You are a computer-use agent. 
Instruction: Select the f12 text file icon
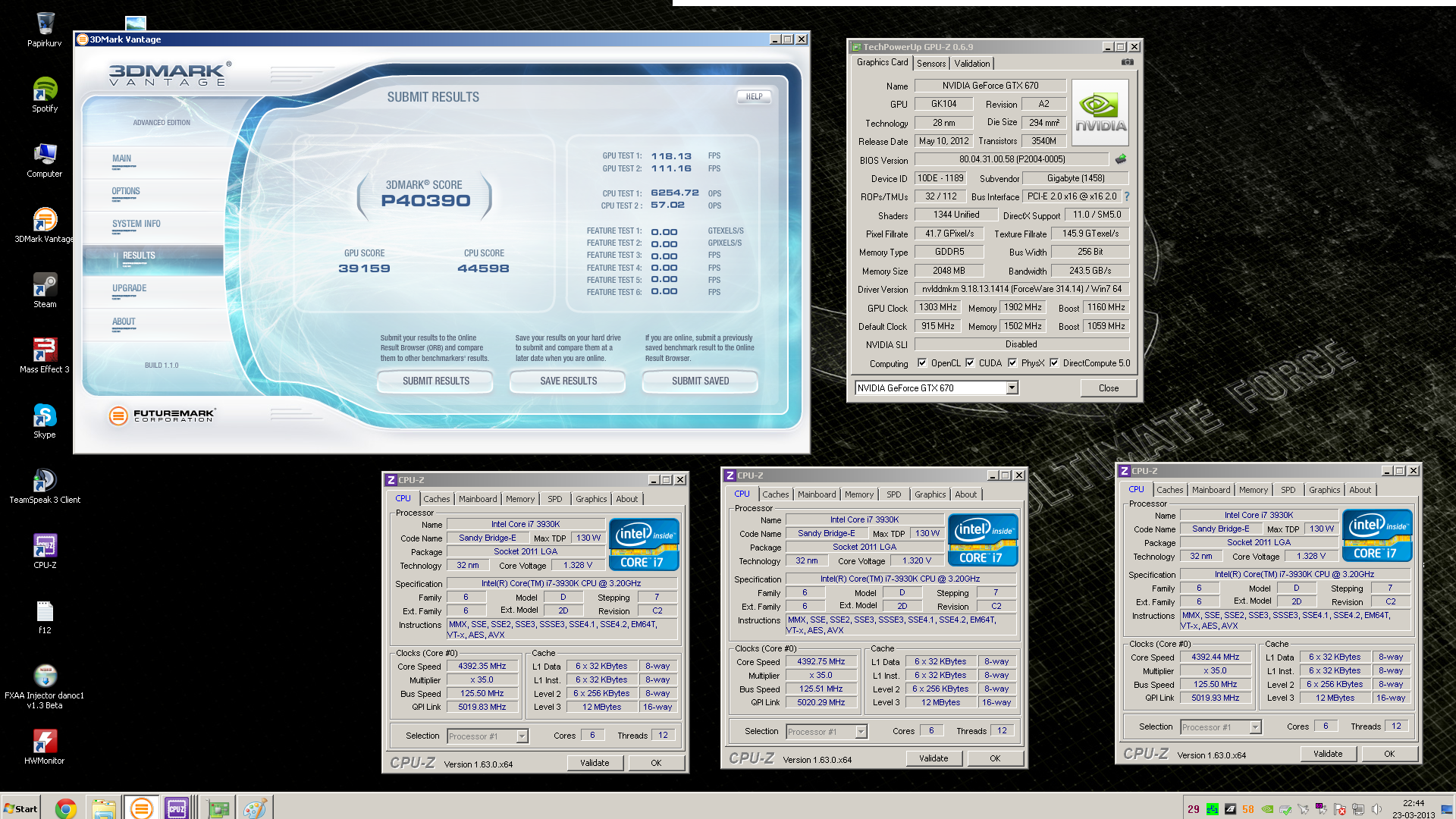pos(45,616)
